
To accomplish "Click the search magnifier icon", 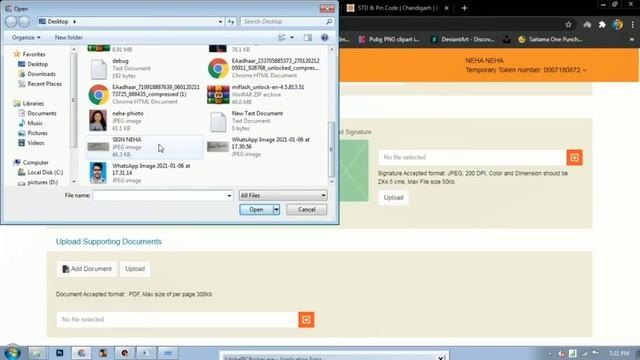I will 329,21.
